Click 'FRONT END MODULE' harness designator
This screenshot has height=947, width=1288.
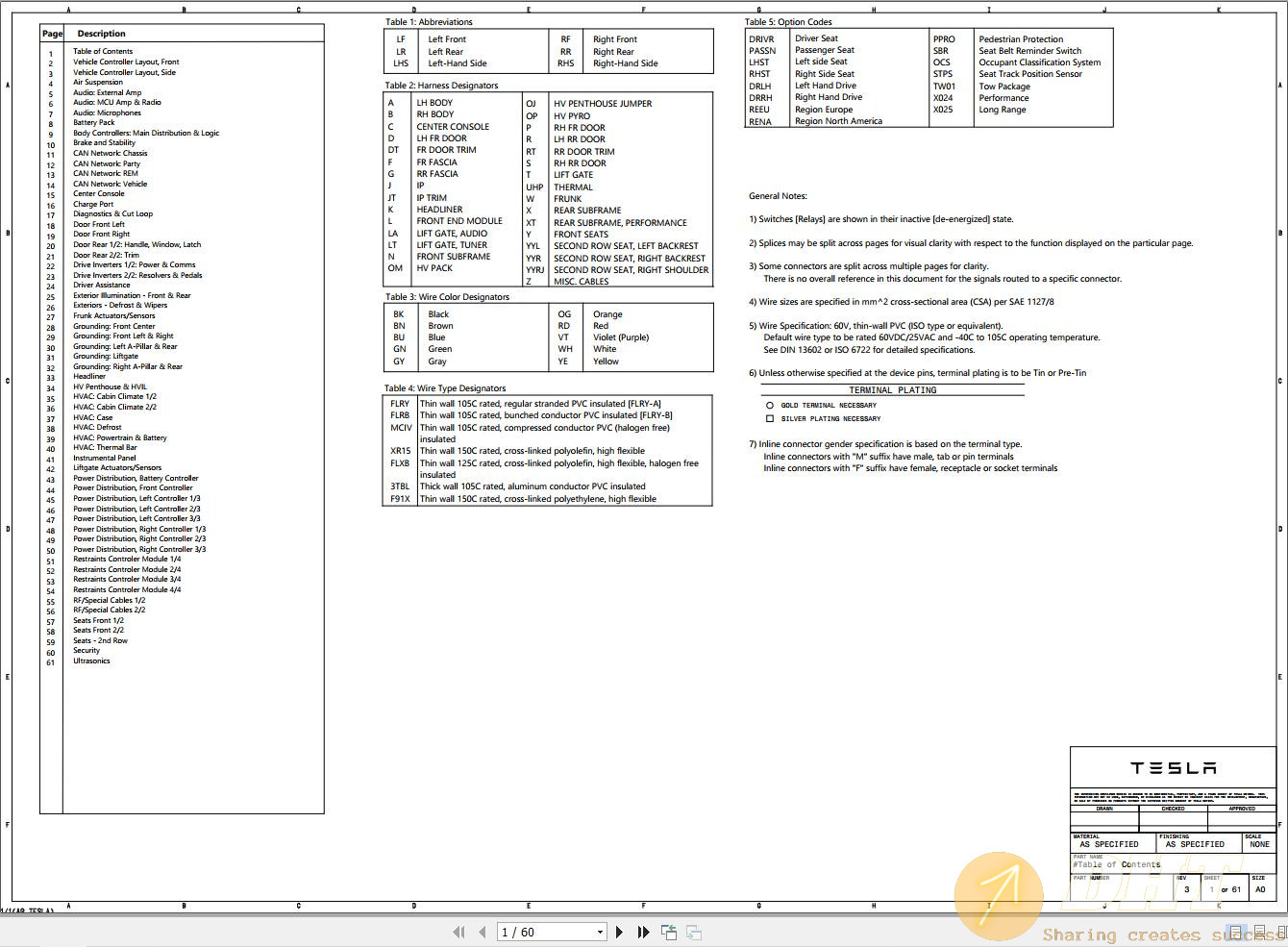459,221
